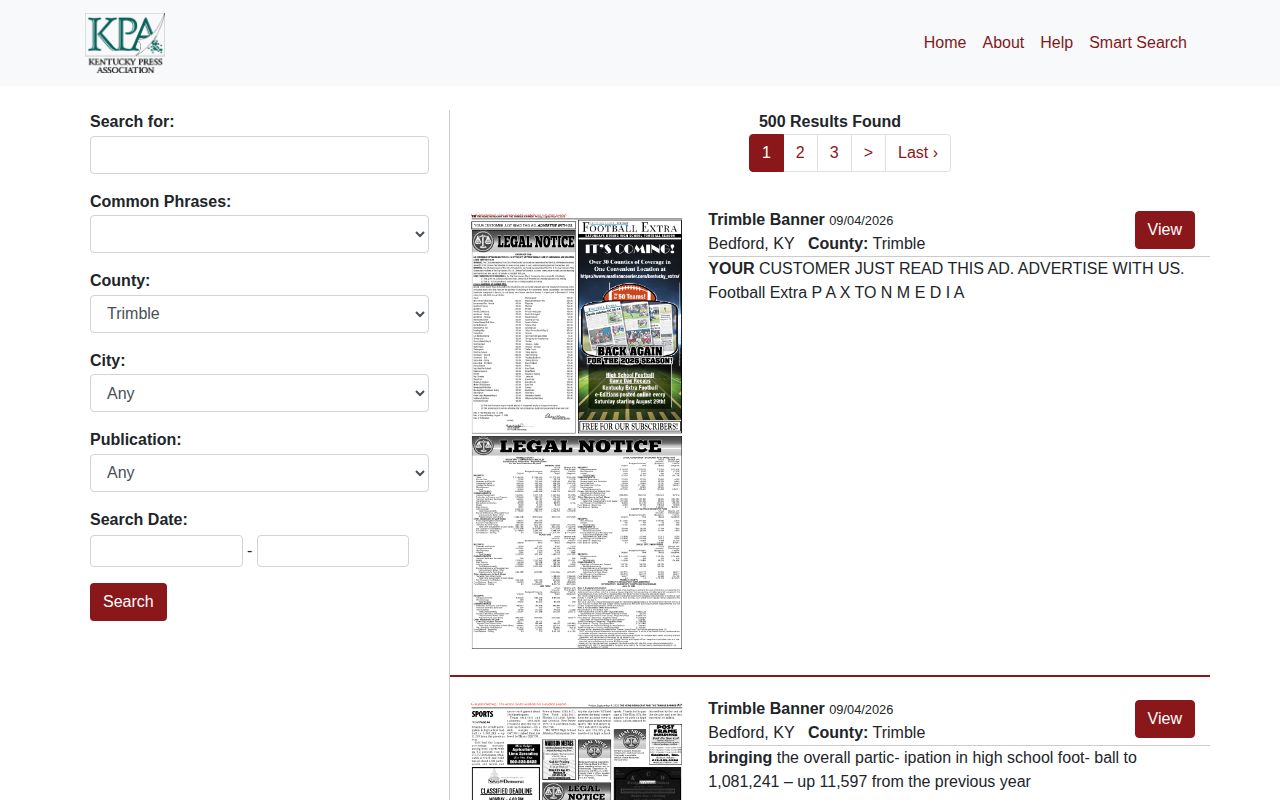Focus the Search for text field
The height and width of the screenshot is (800, 1280).
coord(259,155)
